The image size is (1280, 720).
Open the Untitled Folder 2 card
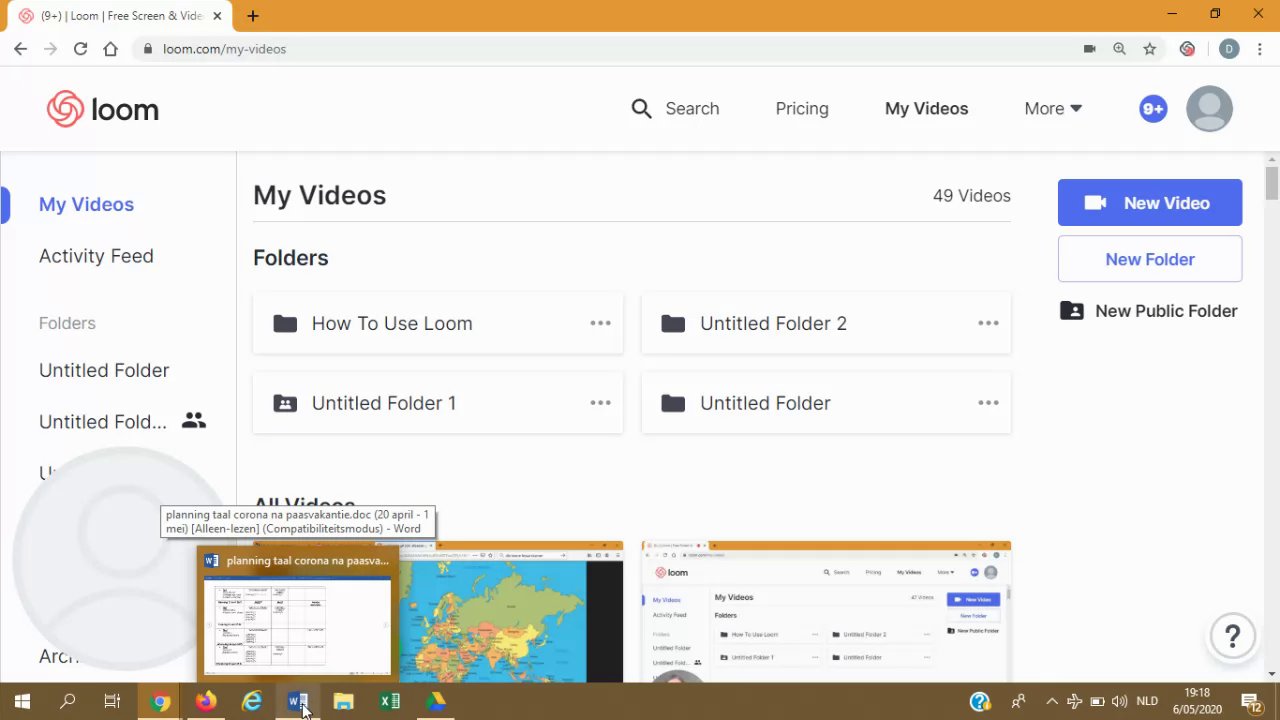(826, 323)
